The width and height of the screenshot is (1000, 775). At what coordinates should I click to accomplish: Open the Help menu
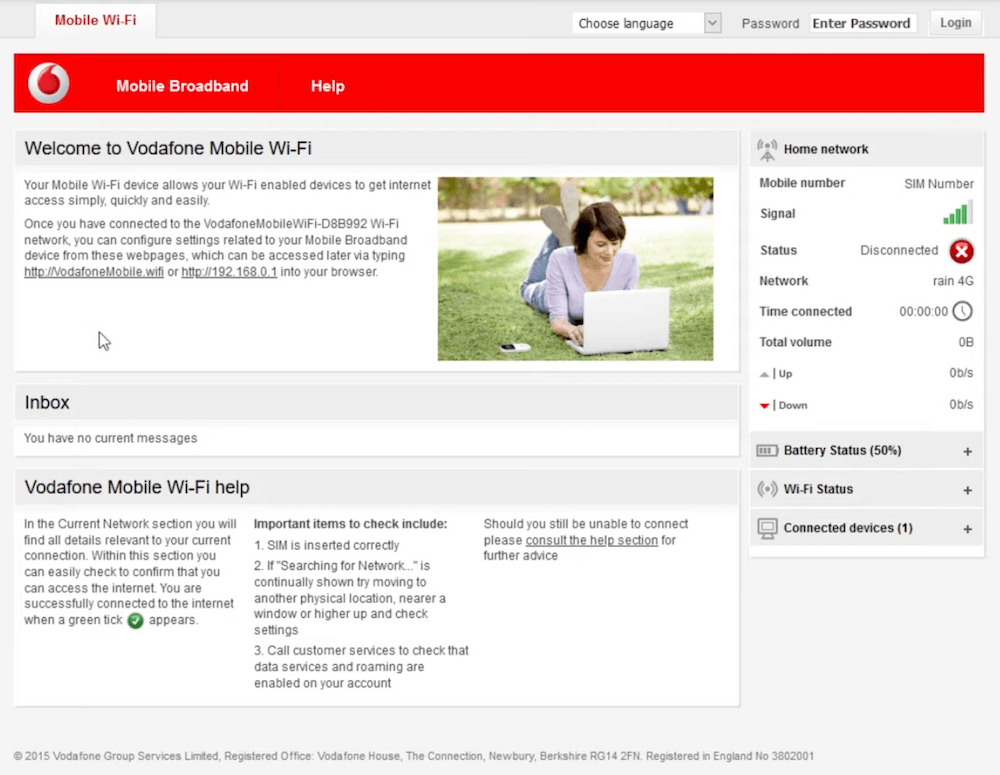click(327, 86)
